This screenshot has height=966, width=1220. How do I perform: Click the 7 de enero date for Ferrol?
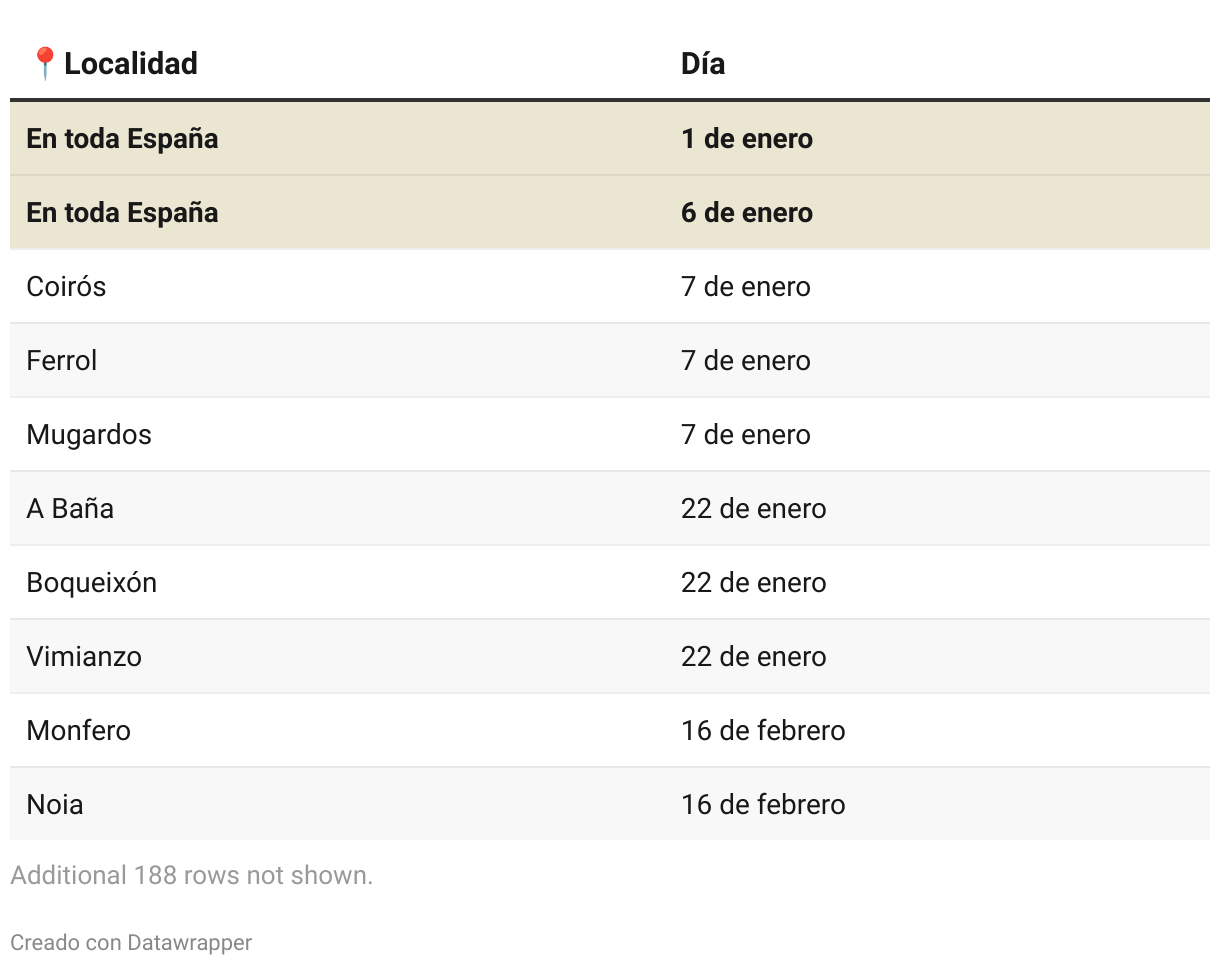pyautogui.click(x=746, y=360)
